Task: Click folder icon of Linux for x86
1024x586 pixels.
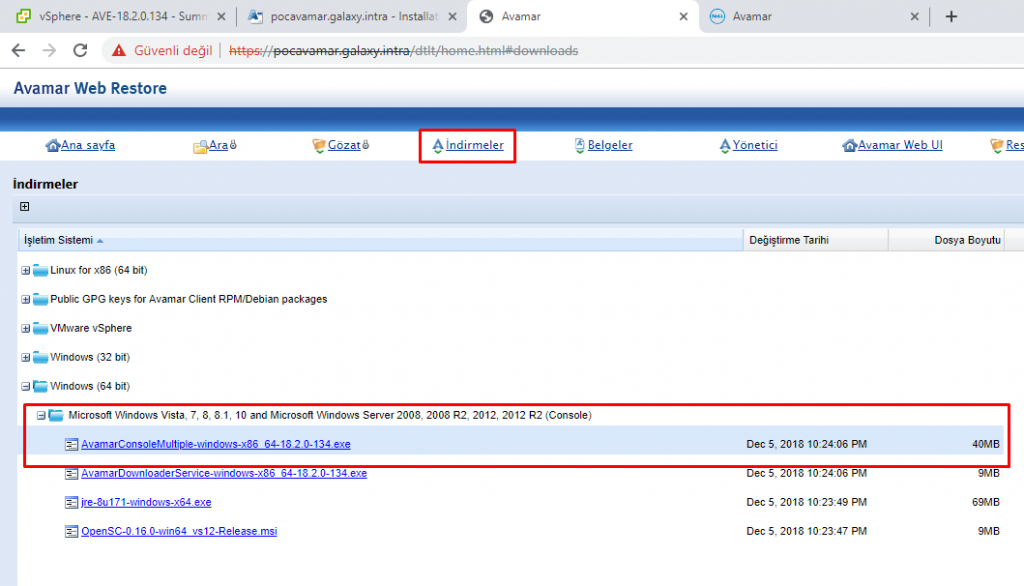Action: coord(40,270)
